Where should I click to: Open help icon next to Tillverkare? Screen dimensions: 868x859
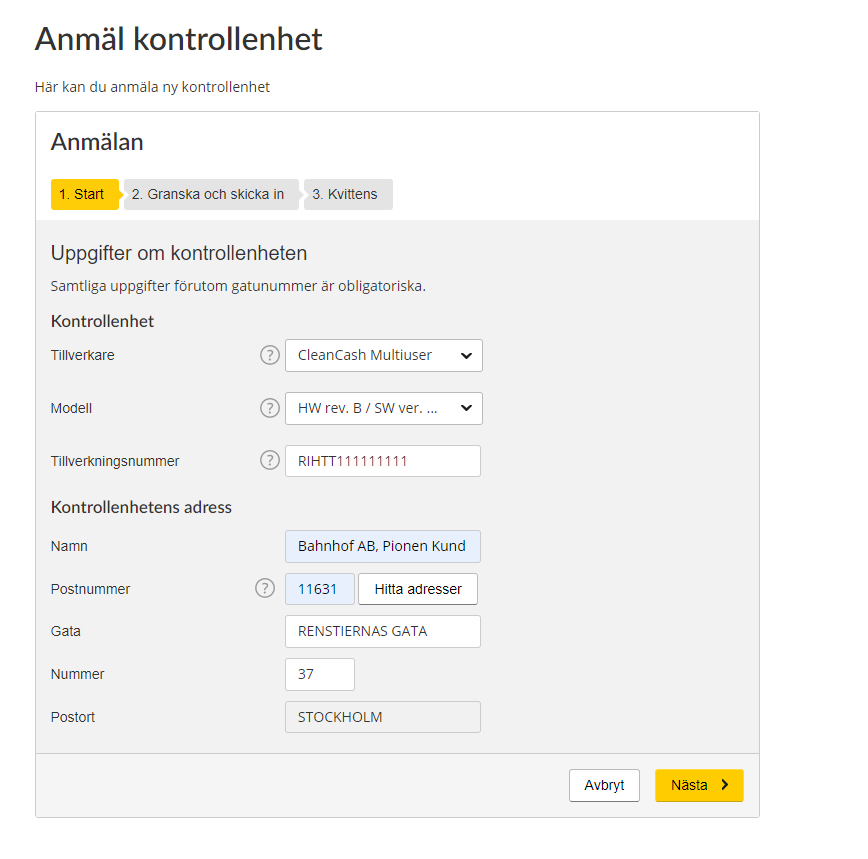pos(270,355)
